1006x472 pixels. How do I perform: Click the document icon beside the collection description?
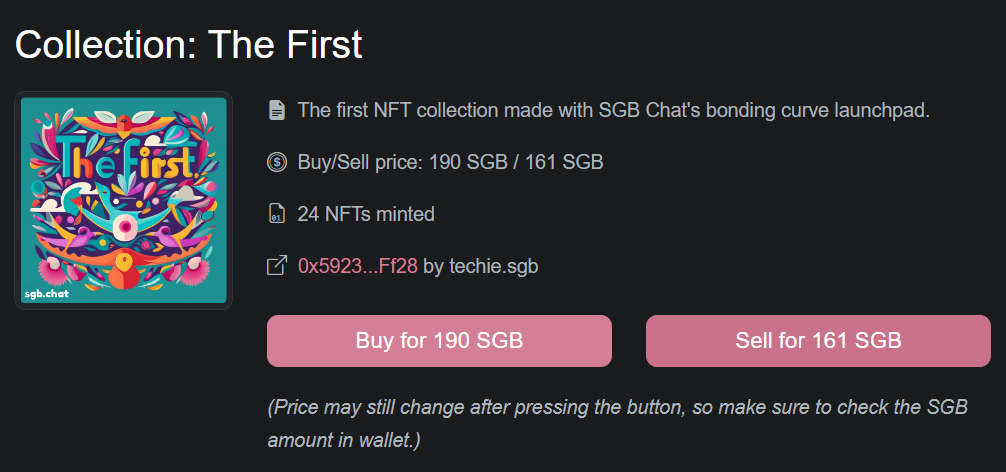[x=277, y=110]
